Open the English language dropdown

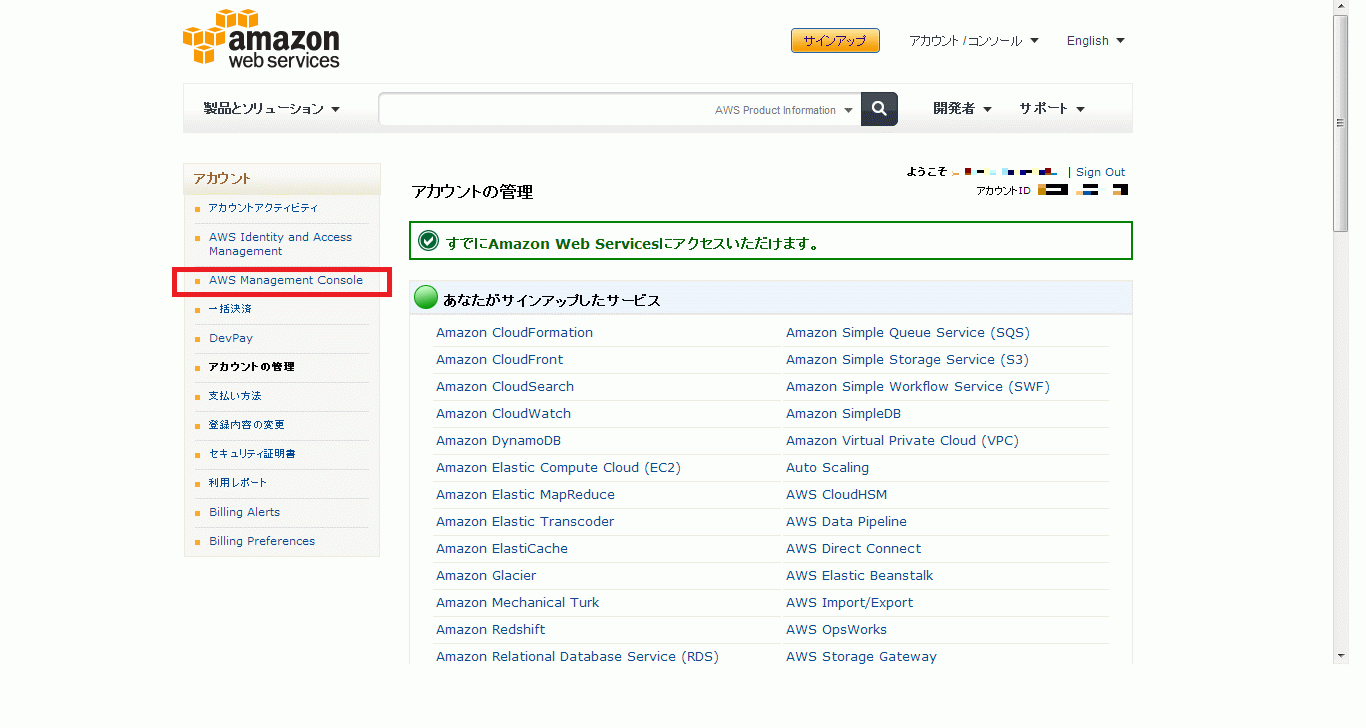click(1095, 41)
